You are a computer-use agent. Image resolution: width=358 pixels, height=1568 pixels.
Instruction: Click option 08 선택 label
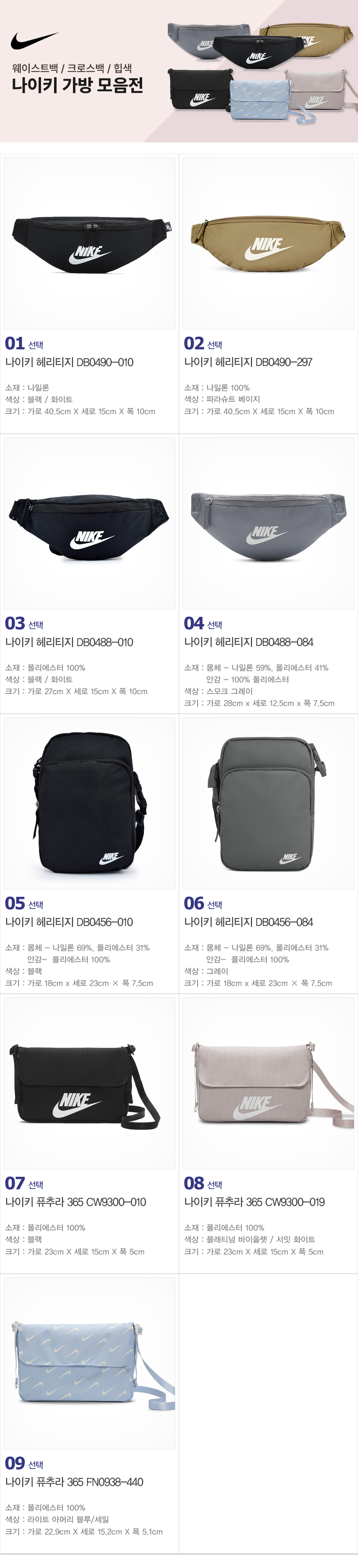coord(203,1183)
